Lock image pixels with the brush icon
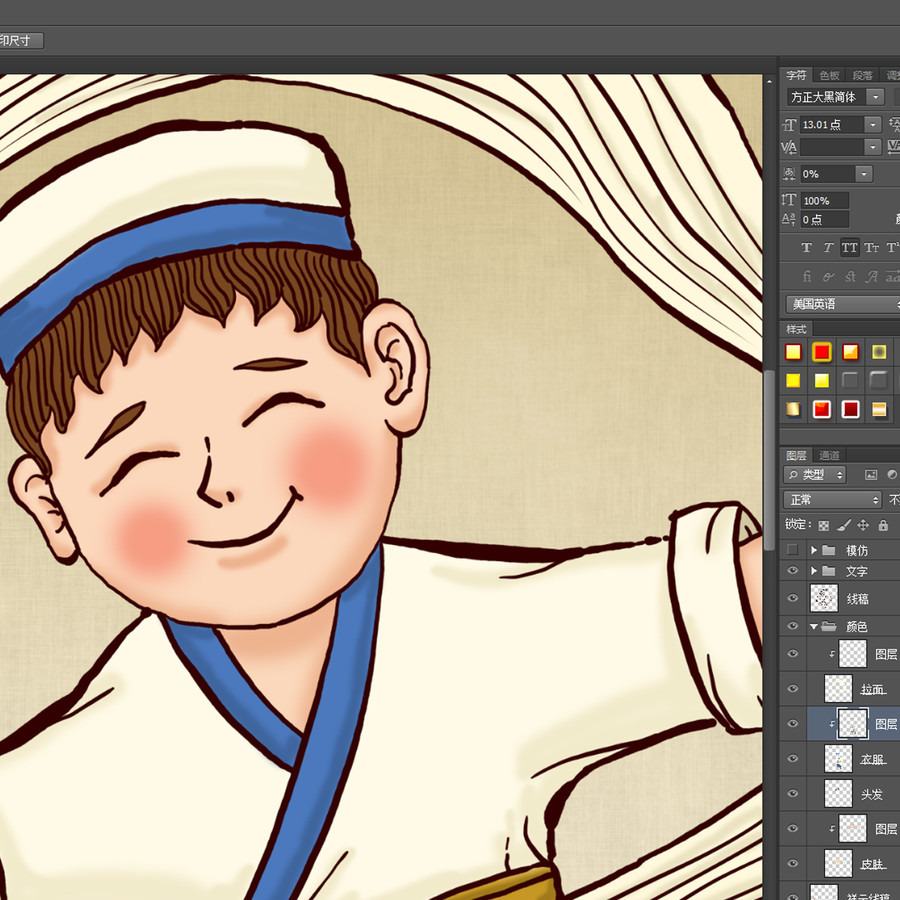Viewport: 900px width, 900px height. [843, 525]
